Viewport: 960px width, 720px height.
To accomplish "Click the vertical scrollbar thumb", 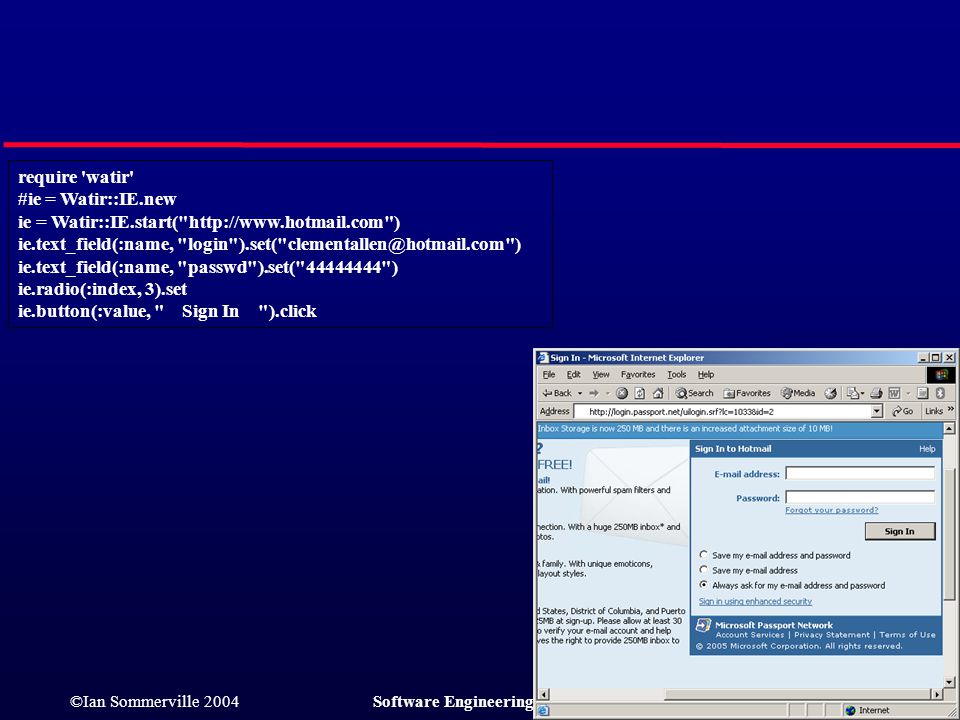I will click(949, 534).
